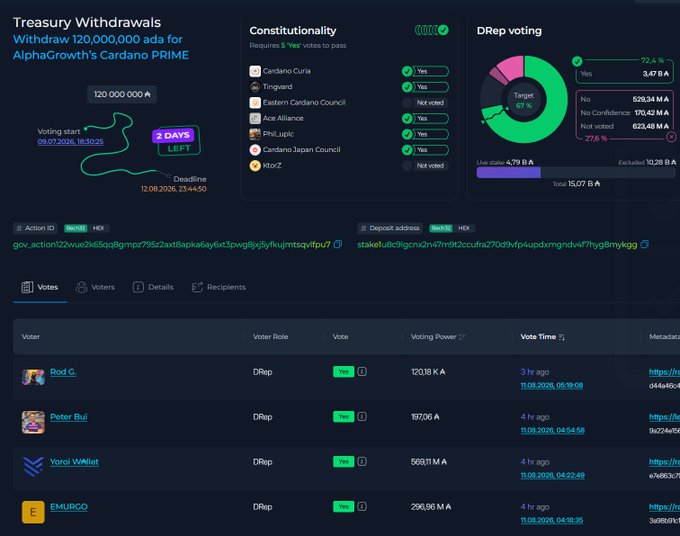Click the Ace Alliance logo
Screen dimensions: 680x536
[x=255, y=118]
